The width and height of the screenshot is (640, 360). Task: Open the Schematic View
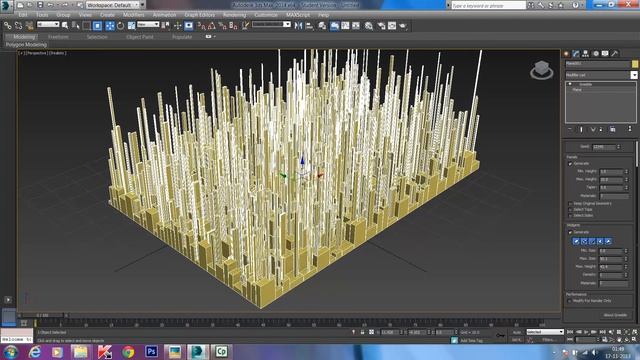coord(356,26)
